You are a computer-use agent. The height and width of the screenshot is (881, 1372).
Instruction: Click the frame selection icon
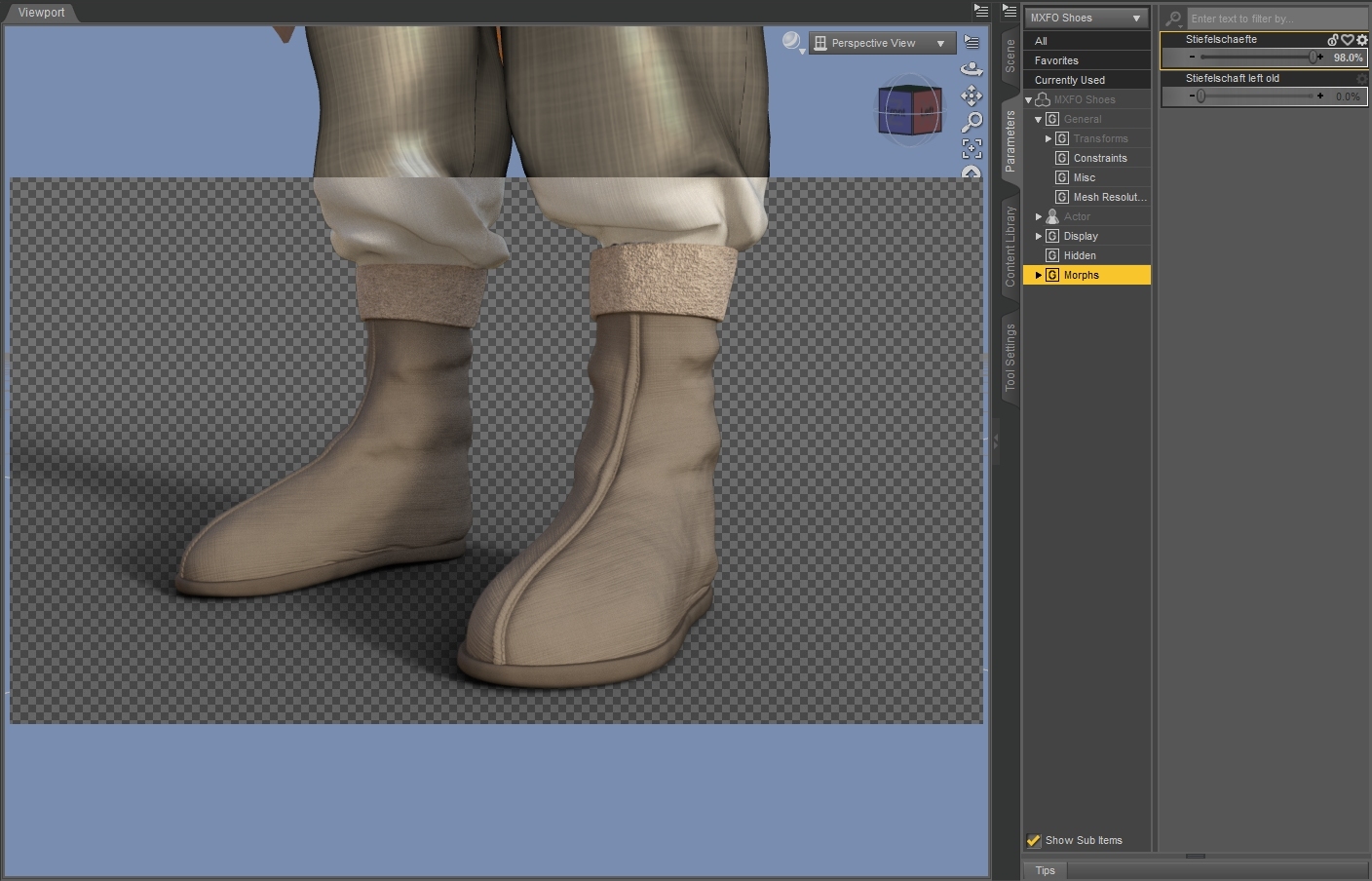972,148
